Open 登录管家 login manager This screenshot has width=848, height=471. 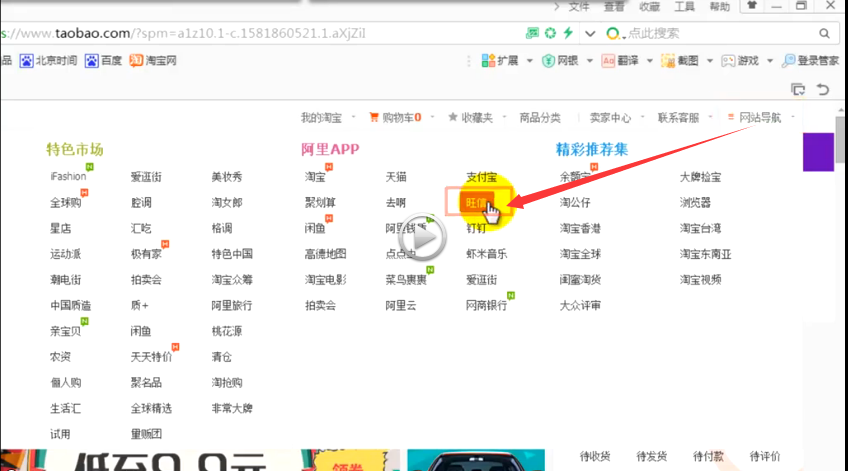(x=810, y=61)
